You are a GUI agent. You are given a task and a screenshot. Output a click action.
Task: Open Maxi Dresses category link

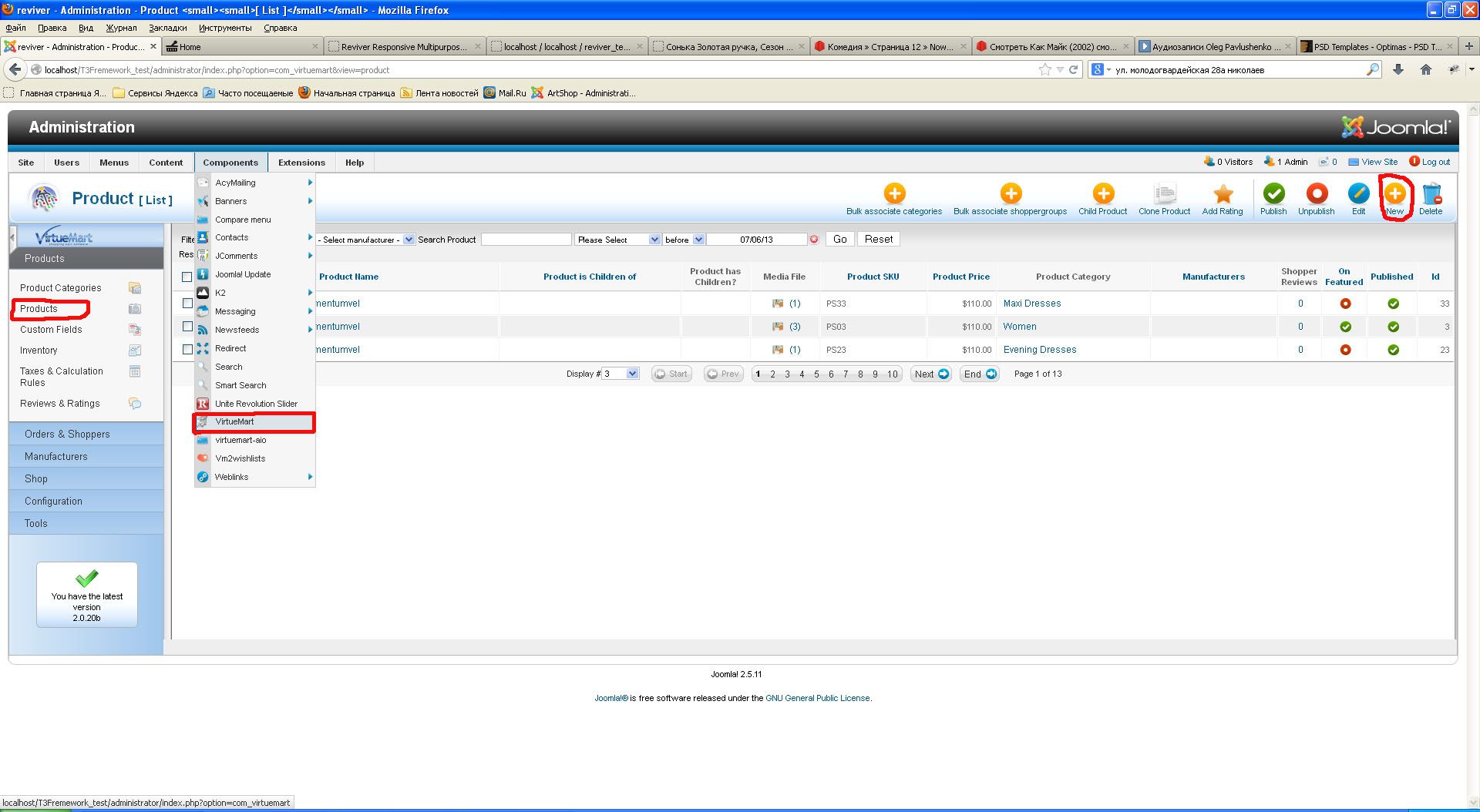[x=1032, y=304]
